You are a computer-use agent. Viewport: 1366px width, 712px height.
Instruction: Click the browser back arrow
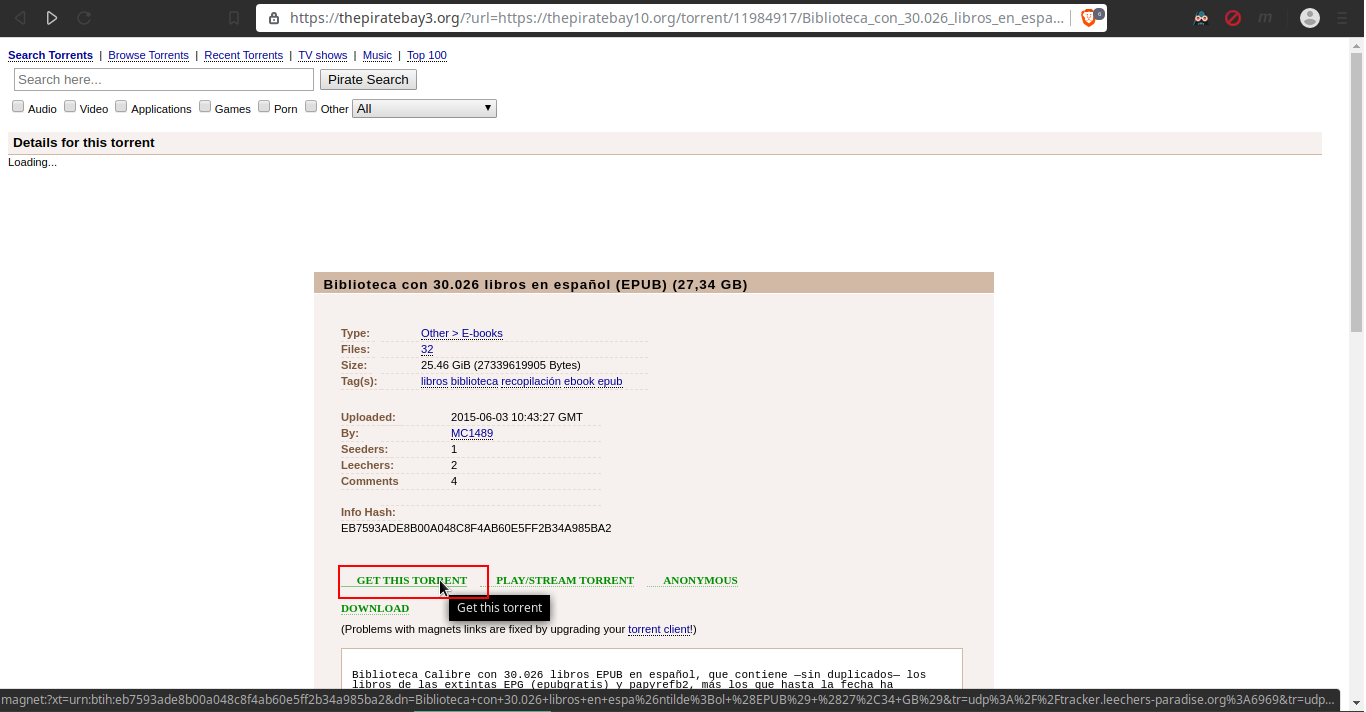point(20,18)
